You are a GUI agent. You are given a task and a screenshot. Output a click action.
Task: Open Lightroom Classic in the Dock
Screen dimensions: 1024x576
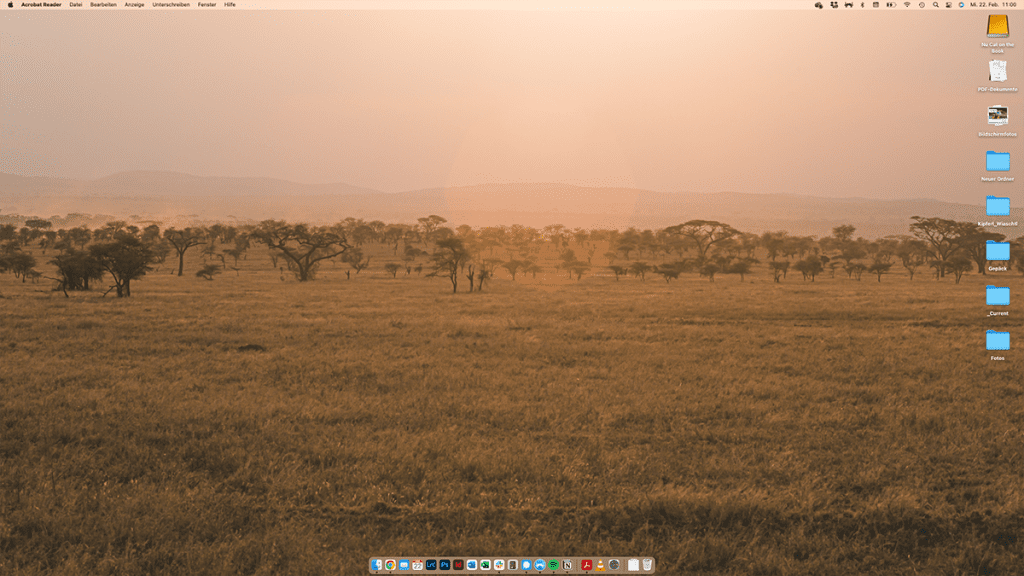[x=431, y=565]
